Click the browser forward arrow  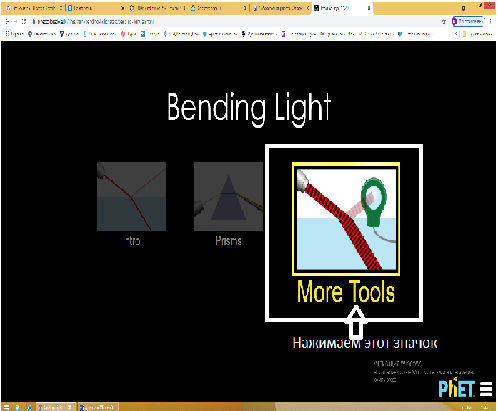tap(15, 22)
